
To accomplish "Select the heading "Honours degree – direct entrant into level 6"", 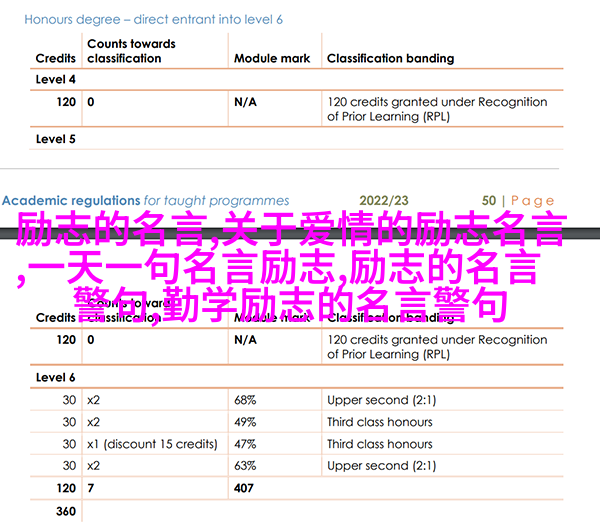I will [153, 20].
